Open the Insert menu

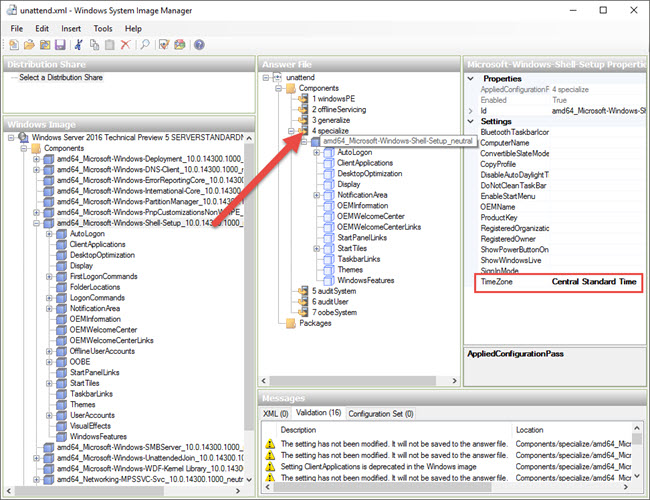pos(71,29)
